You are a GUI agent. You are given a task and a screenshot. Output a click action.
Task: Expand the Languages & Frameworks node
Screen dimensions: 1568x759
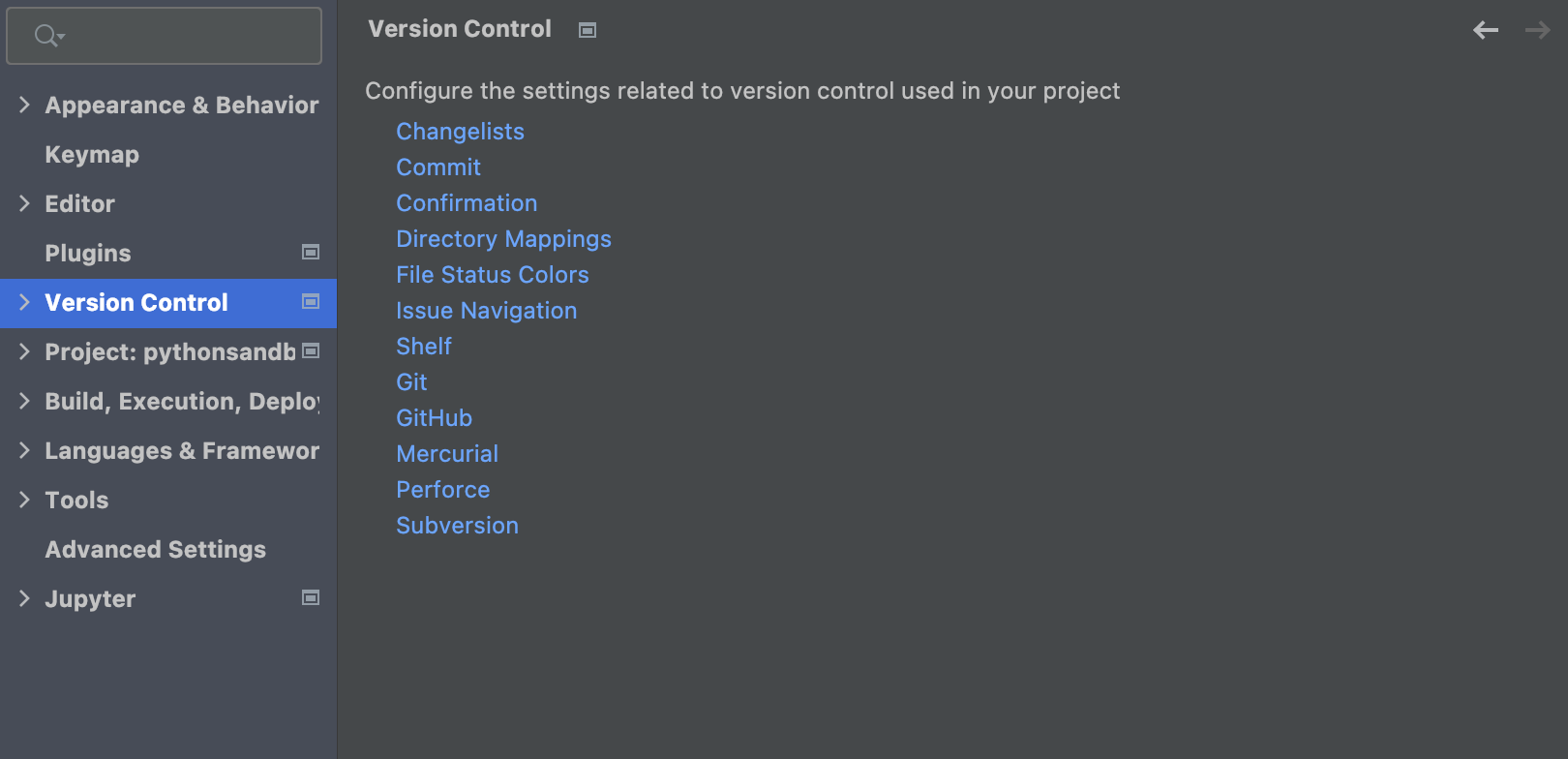[x=24, y=450]
